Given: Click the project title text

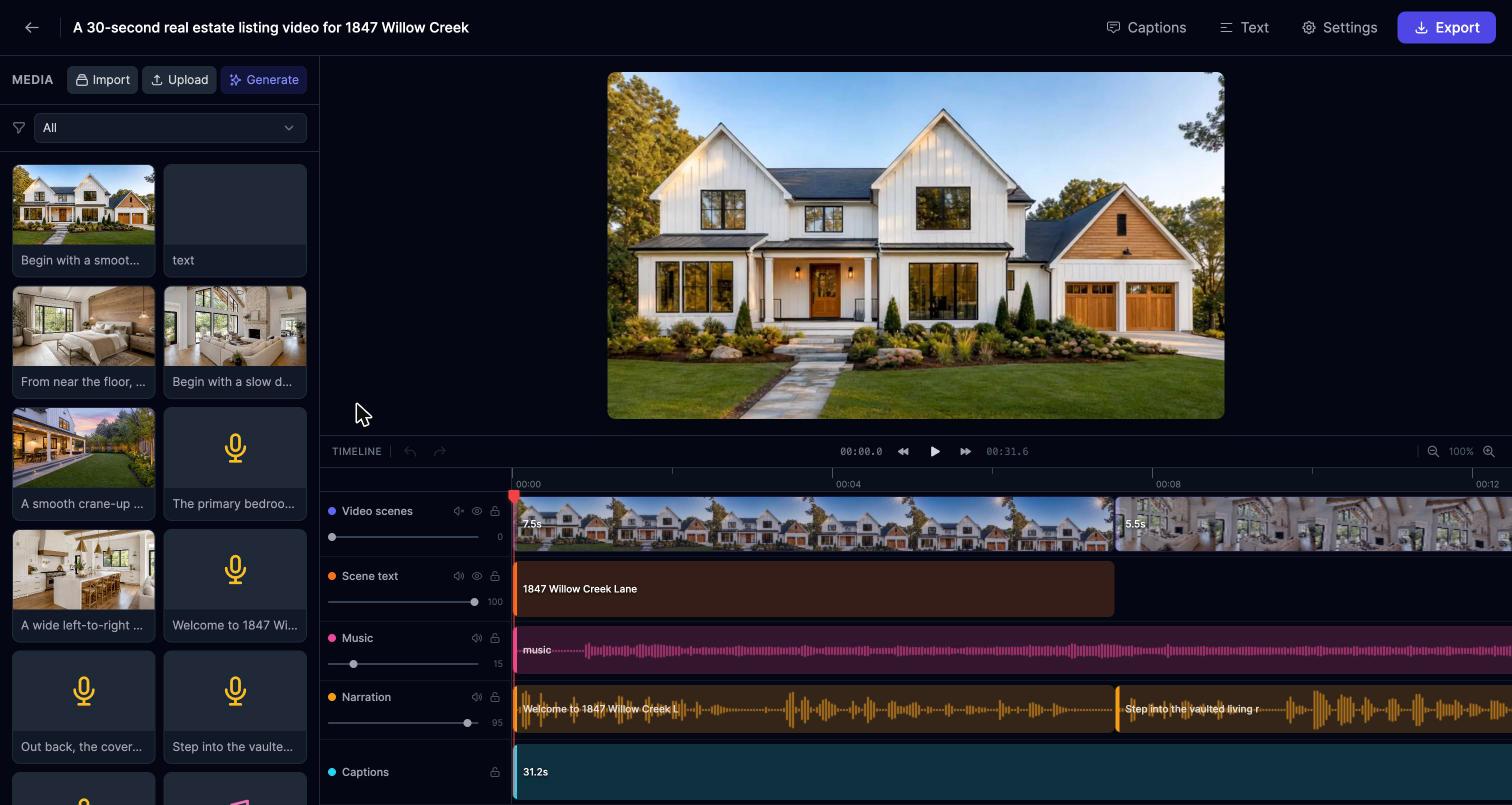Looking at the screenshot, I should tap(271, 28).
